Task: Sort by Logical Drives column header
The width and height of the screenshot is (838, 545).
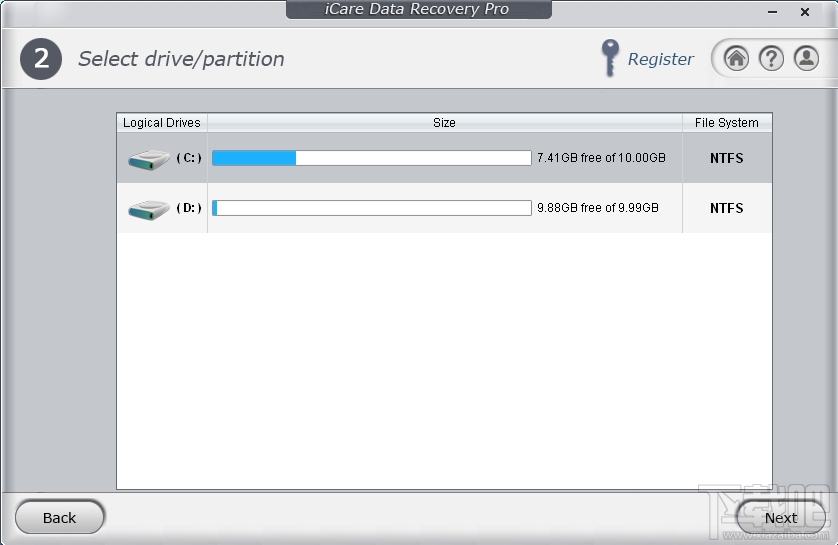Action: click(x=162, y=122)
